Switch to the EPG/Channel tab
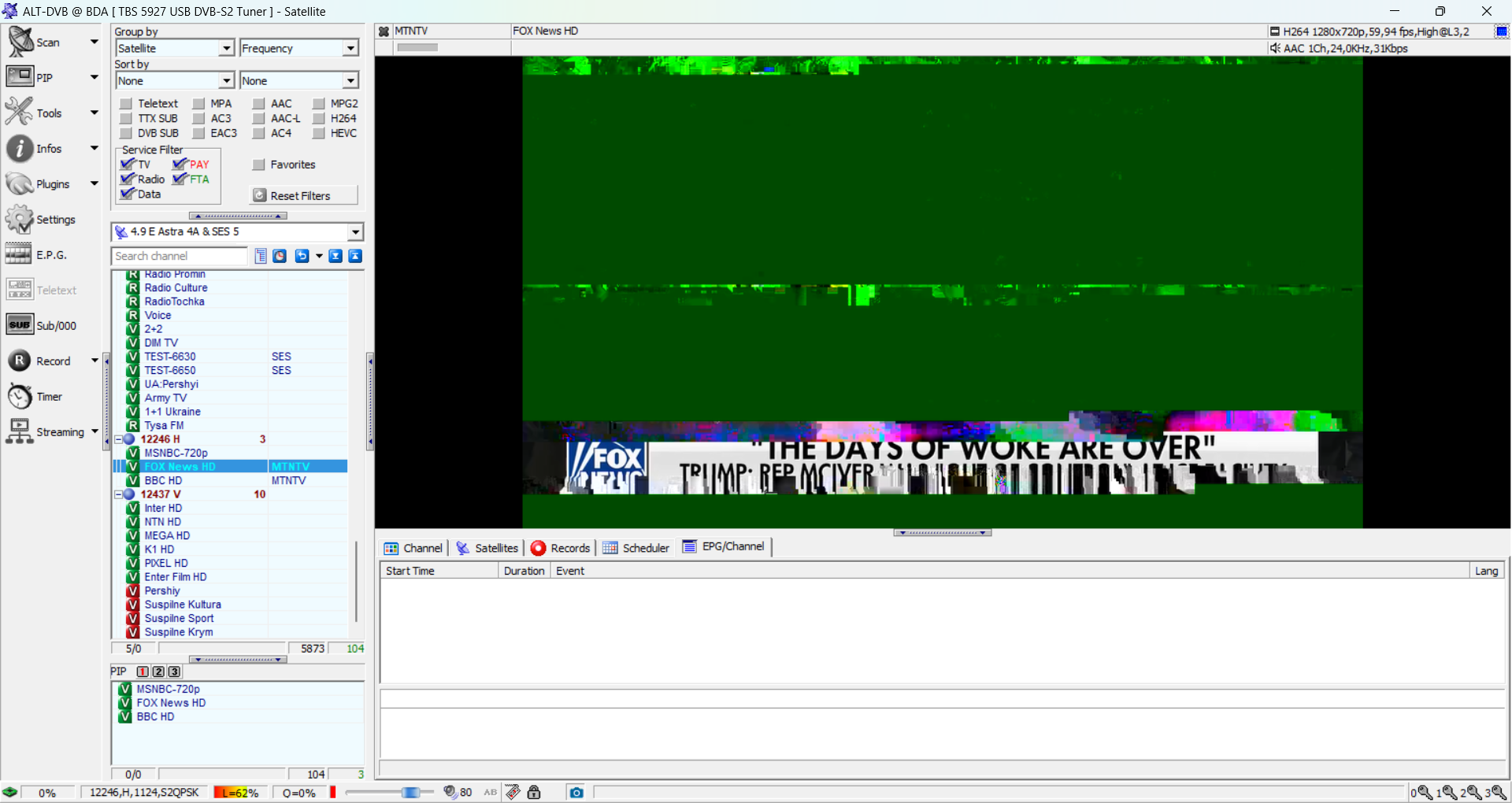Viewport: 1512px width, 803px height. point(724,546)
